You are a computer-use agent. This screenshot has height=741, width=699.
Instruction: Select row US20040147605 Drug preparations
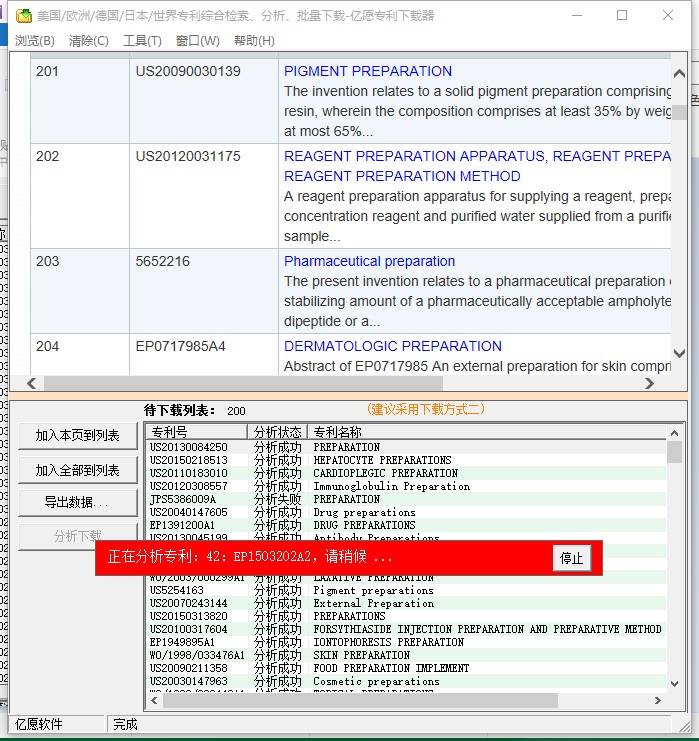pyautogui.click(x=406, y=512)
